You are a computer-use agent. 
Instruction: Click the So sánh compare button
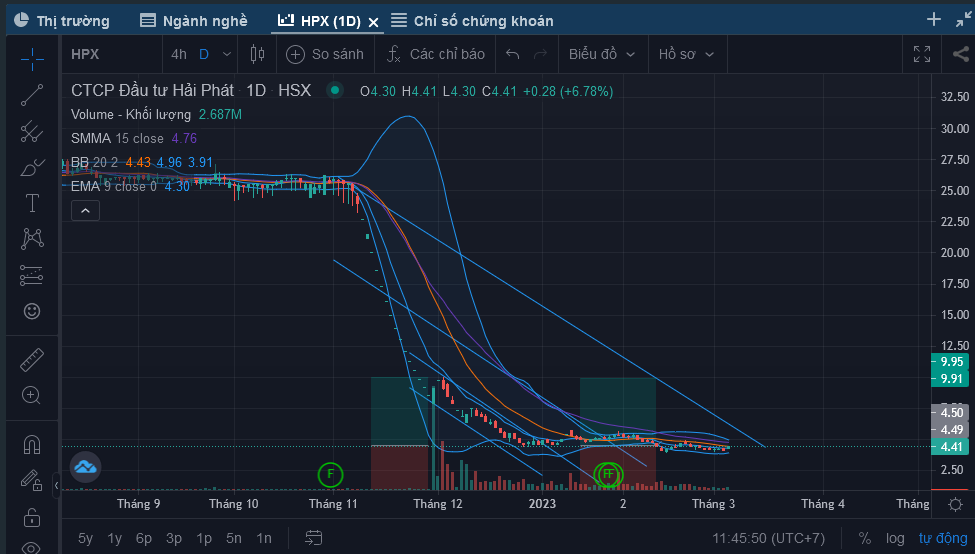[x=325, y=54]
